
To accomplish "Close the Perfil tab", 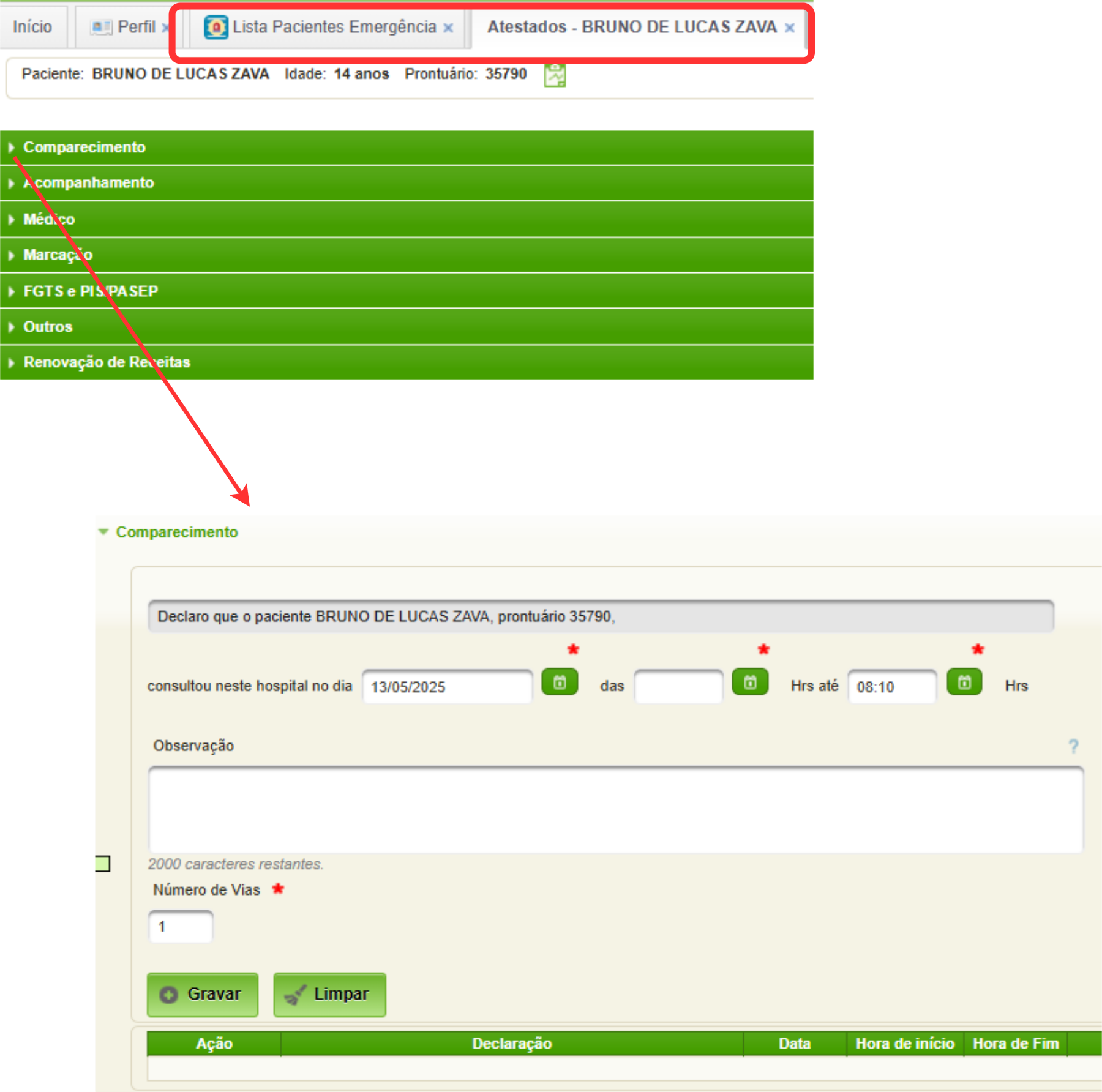I will (165, 28).
